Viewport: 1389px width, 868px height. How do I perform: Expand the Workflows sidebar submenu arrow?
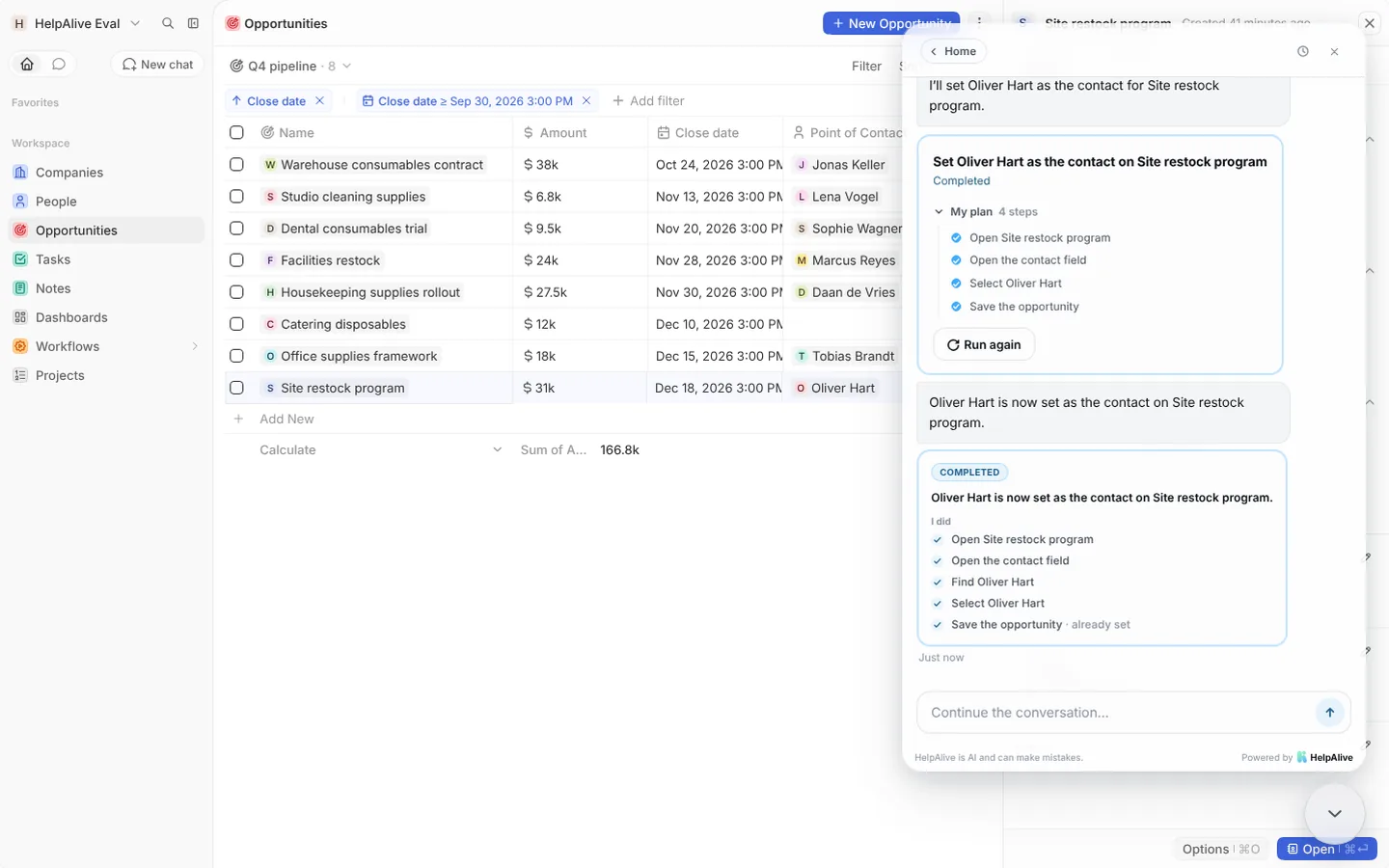[x=195, y=346]
